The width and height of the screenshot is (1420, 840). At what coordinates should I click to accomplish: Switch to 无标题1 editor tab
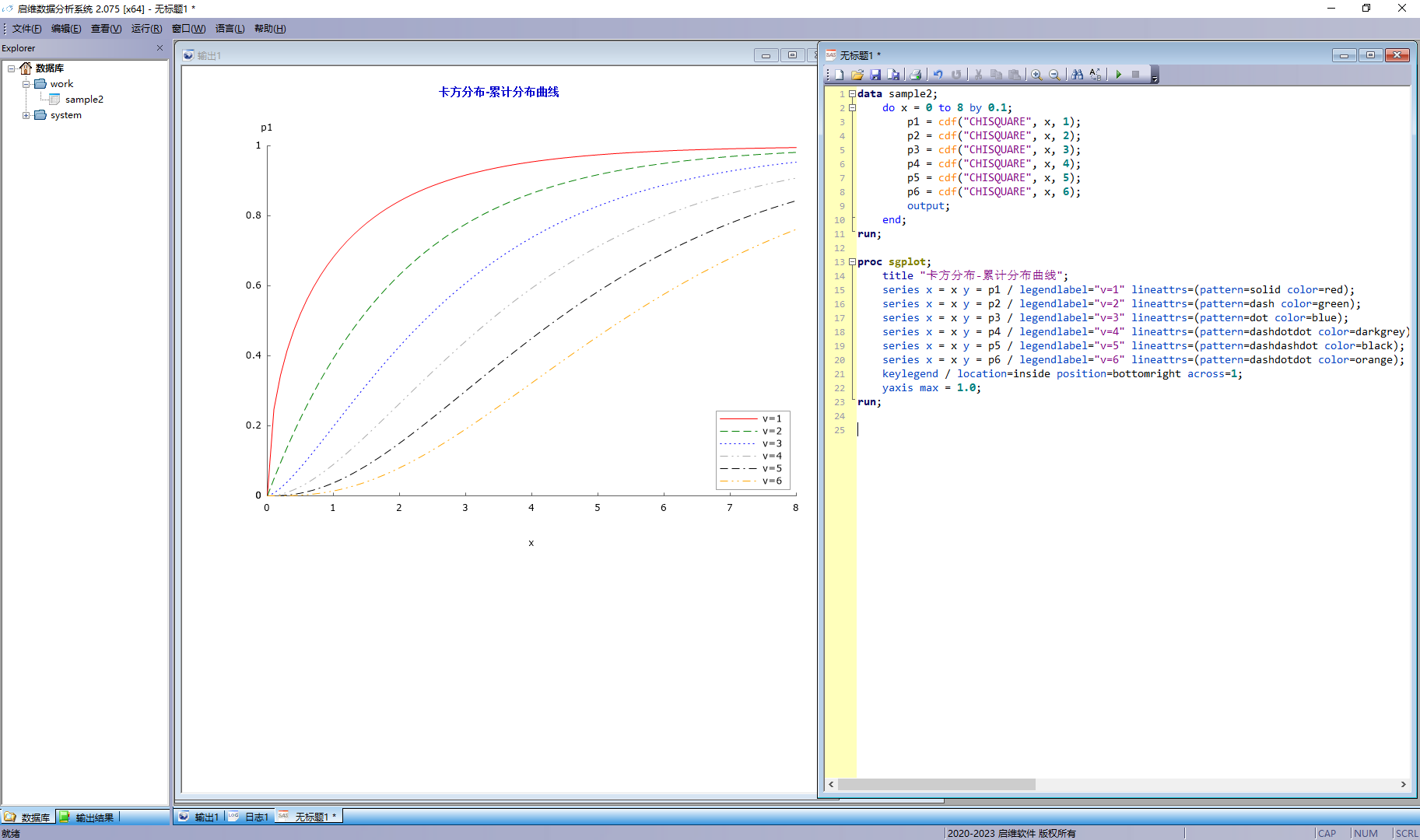click(308, 817)
